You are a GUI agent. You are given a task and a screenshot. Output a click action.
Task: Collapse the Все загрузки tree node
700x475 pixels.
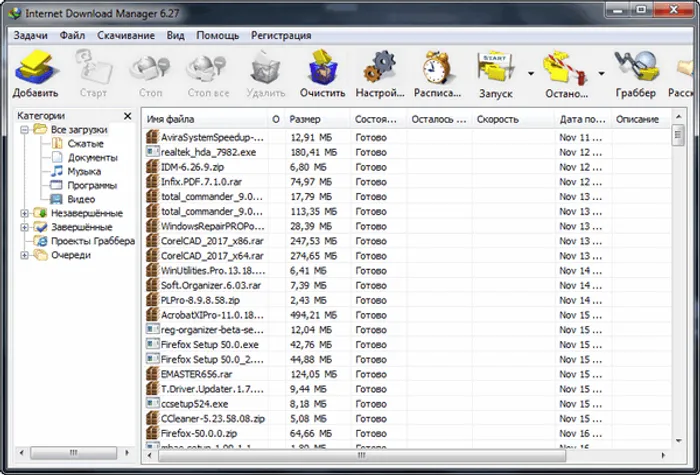coord(25,130)
